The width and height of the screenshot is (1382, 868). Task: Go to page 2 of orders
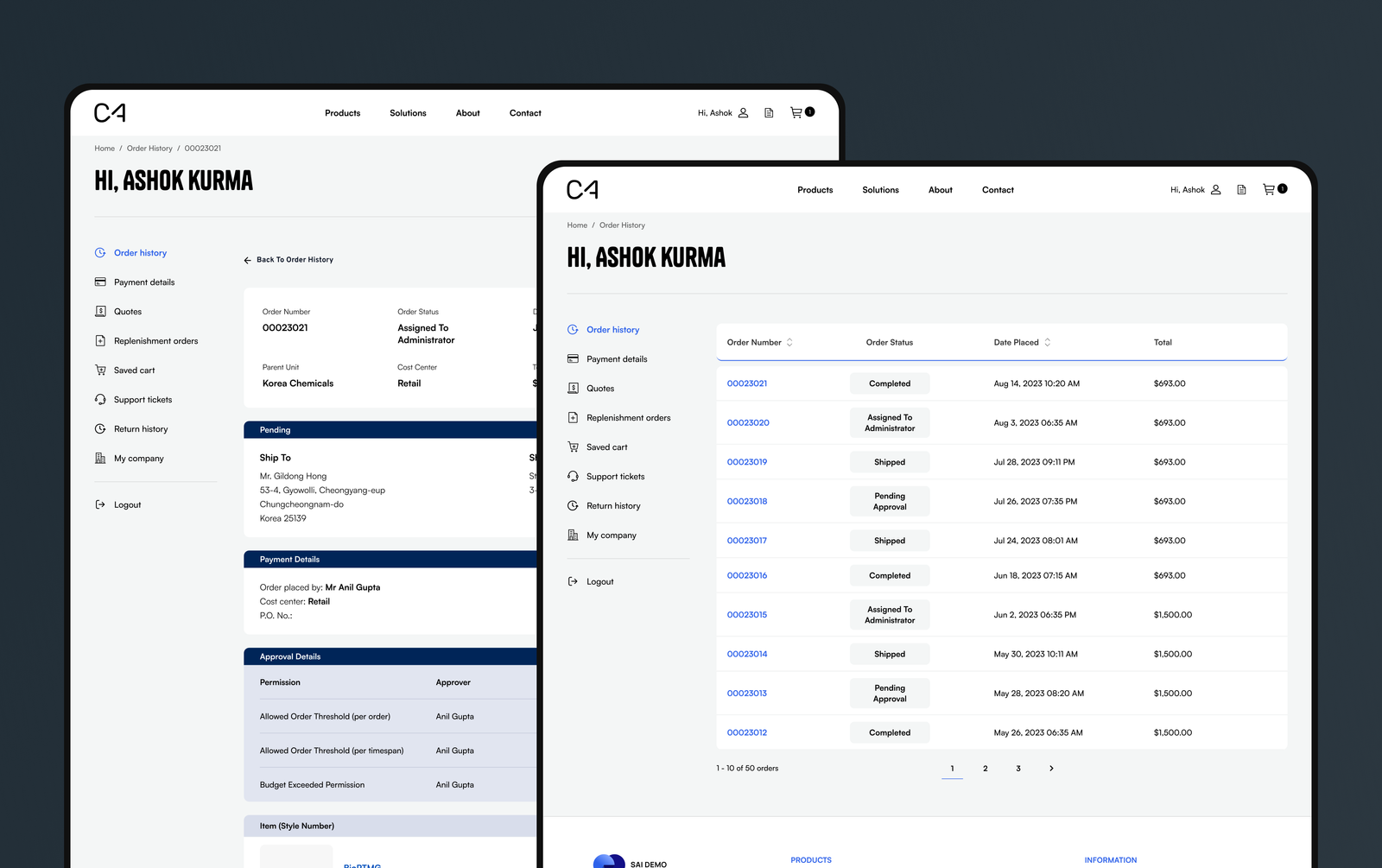(985, 769)
